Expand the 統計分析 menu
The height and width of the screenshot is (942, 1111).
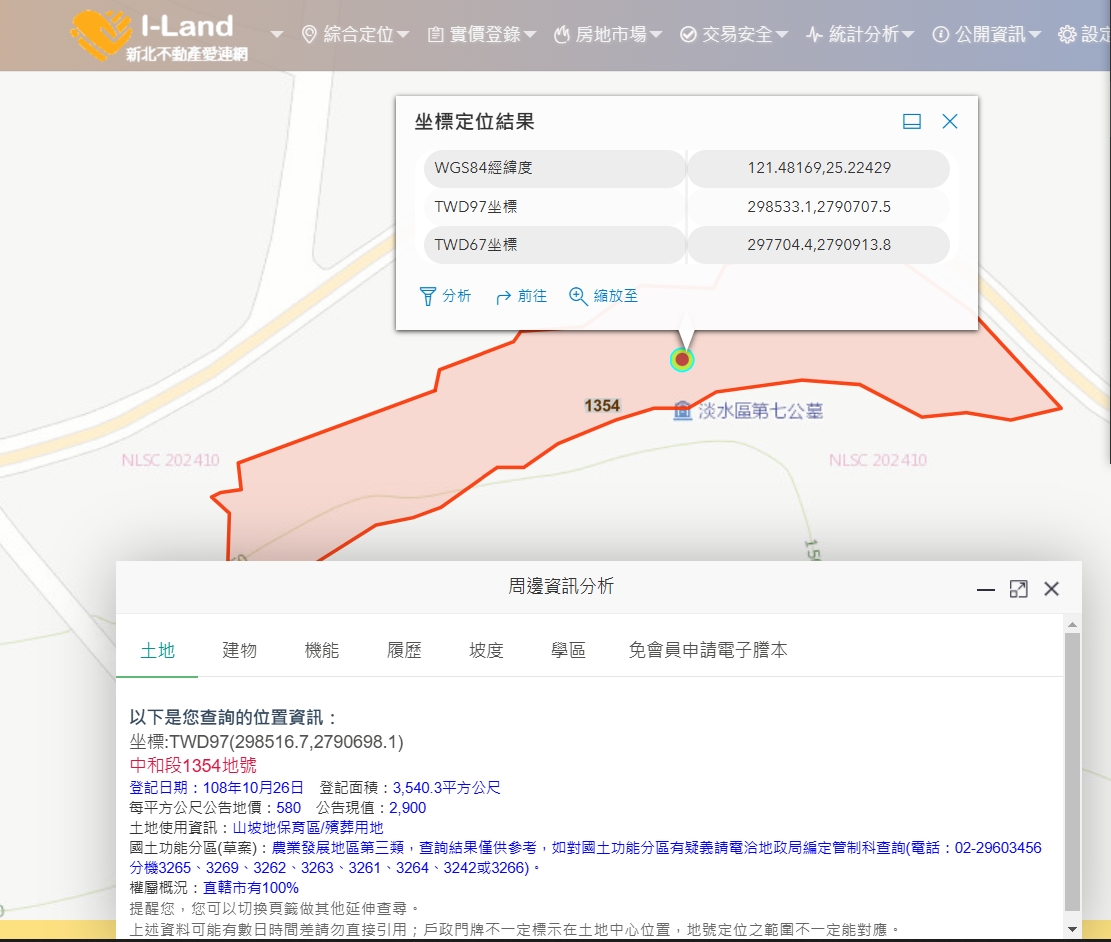[x=860, y=35]
